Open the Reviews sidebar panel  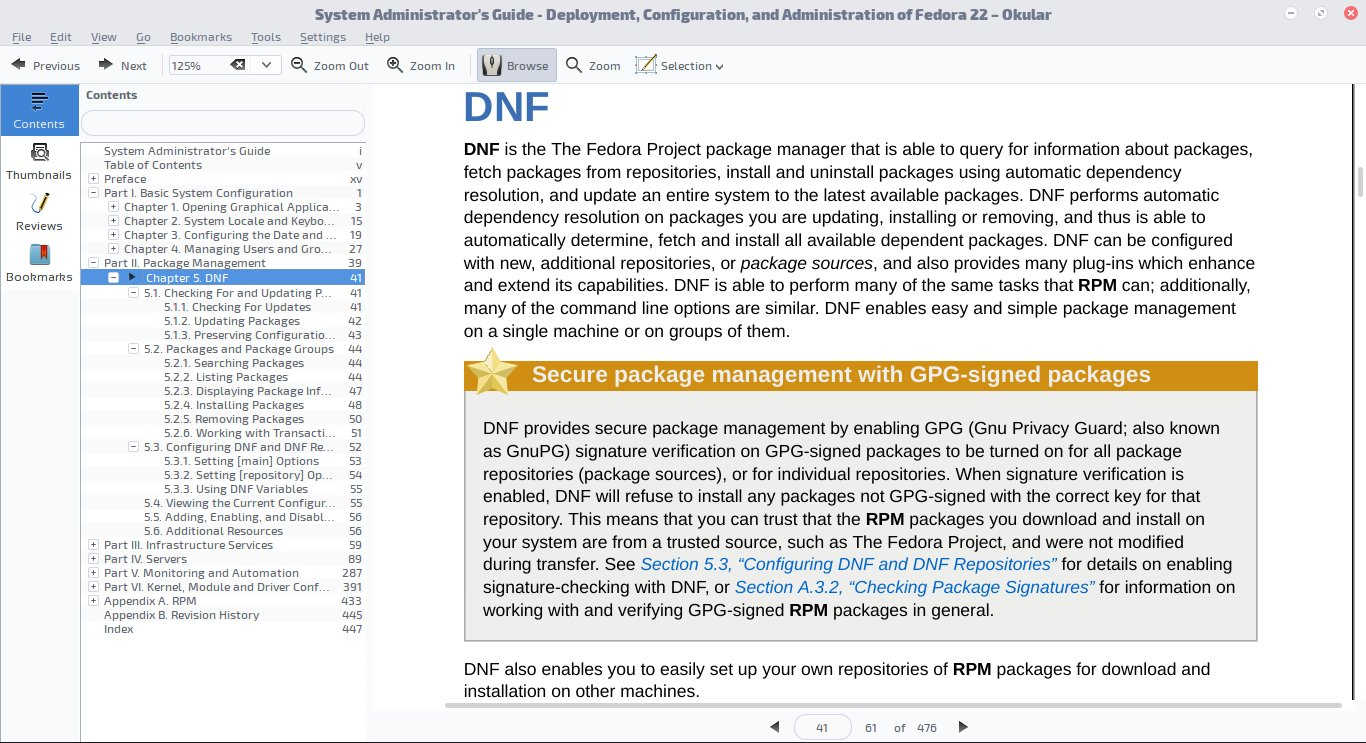click(x=39, y=212)
